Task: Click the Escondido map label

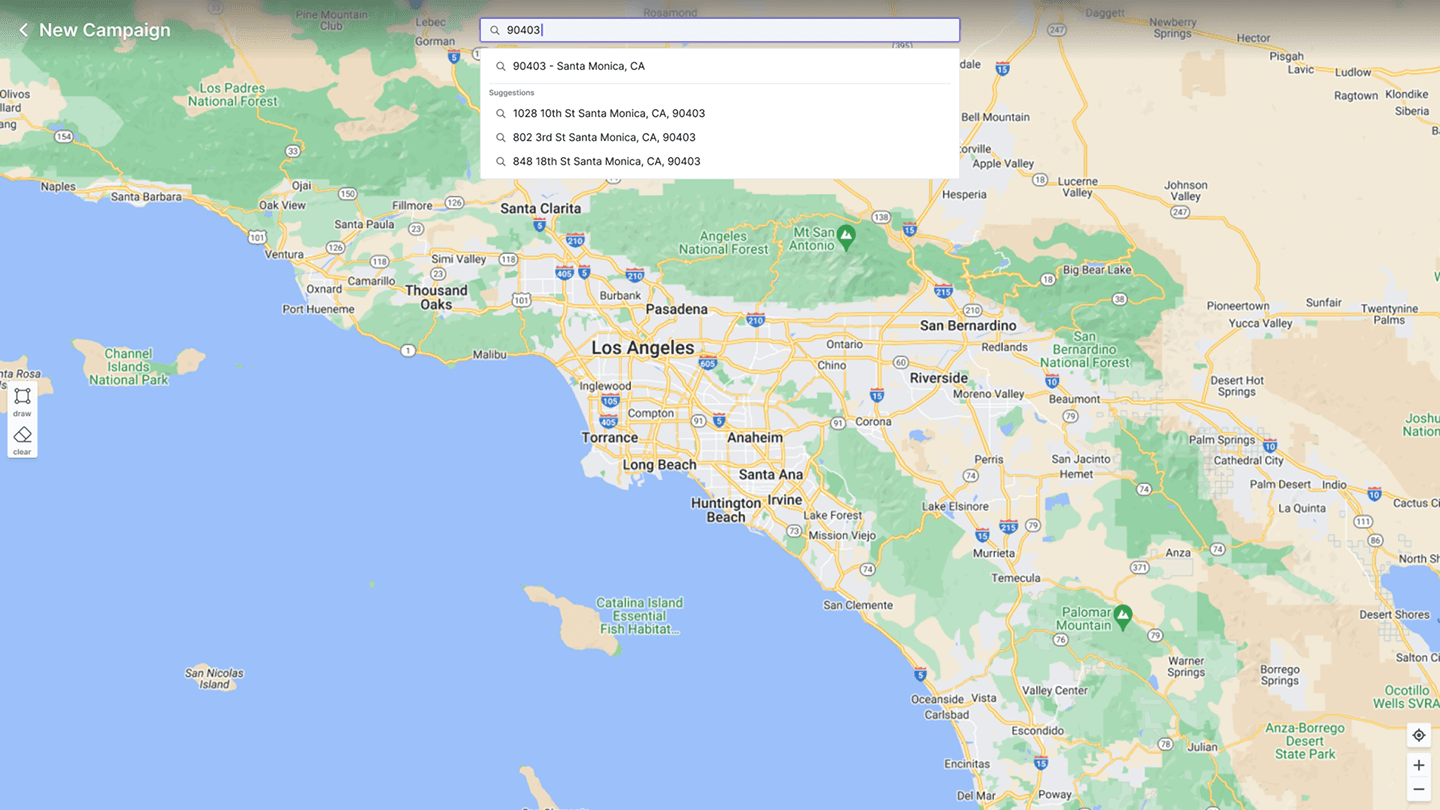Action: [x=1037, y=731]
